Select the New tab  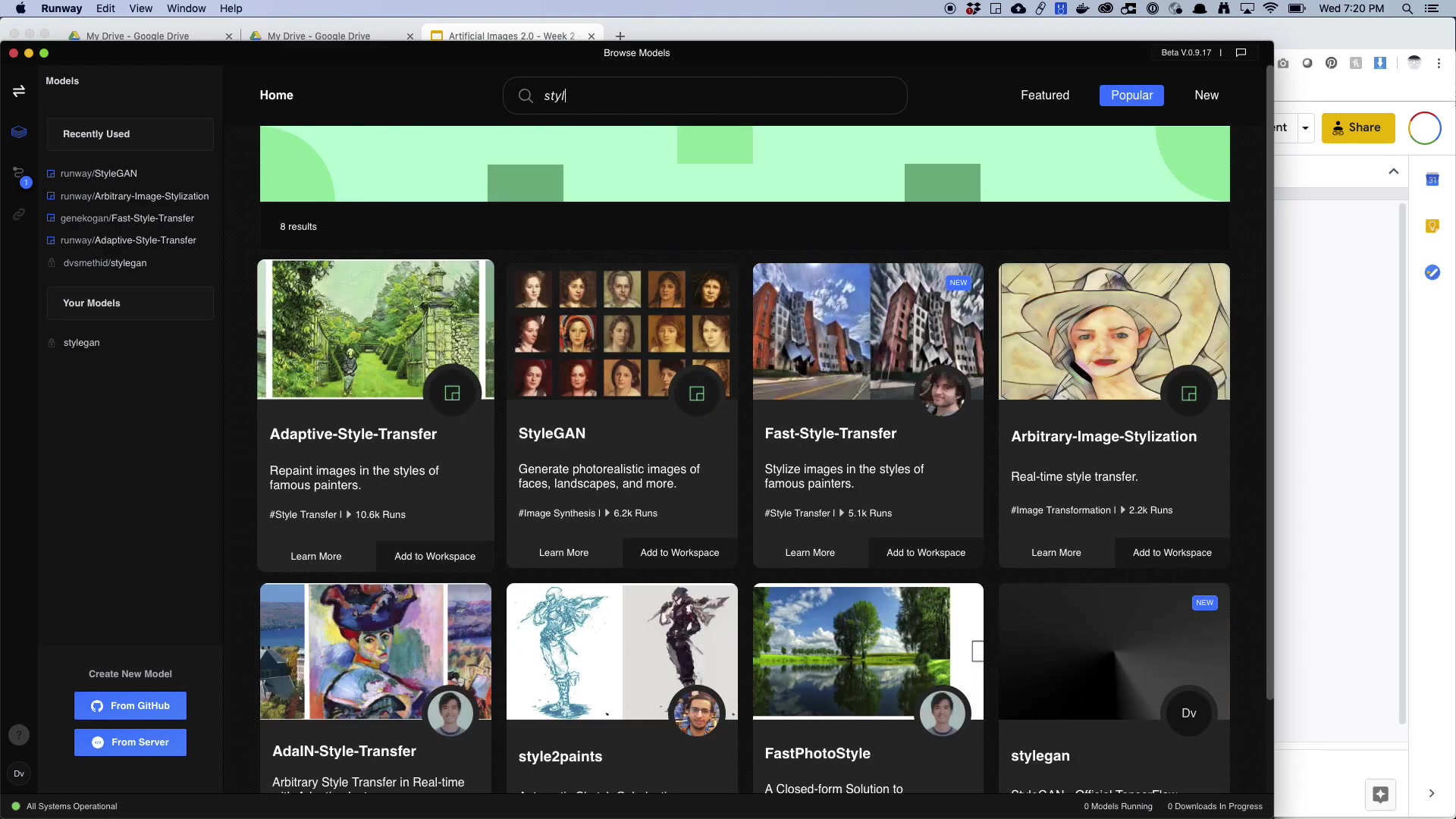pos(1207,96)
